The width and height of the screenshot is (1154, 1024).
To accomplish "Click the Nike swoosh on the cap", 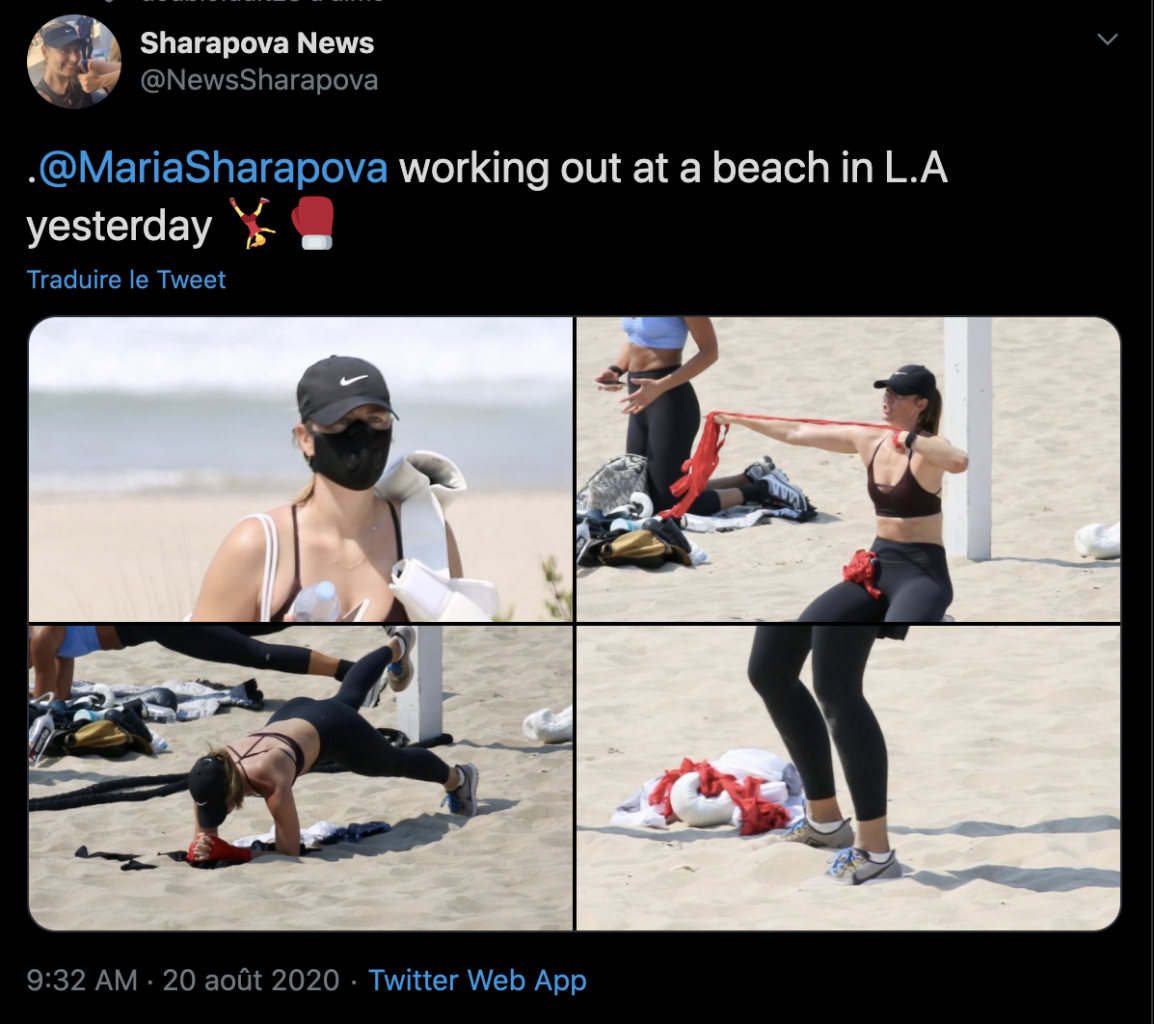I will pyautogui.click(x=355, y=380).
